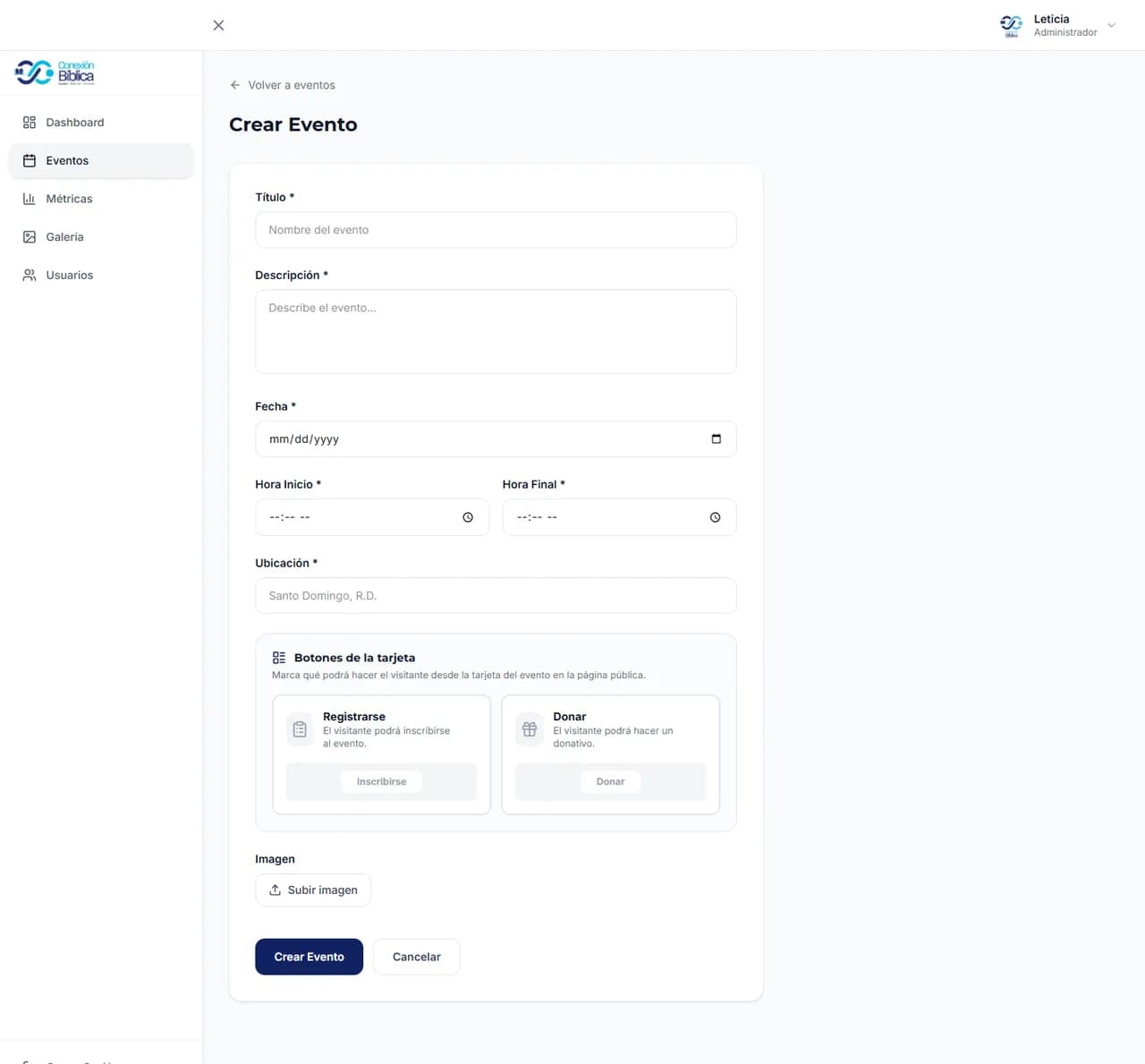Click the Cancelar button
The width and height of the screenshot is (1145, 1064).
click(x=417, y=957)
